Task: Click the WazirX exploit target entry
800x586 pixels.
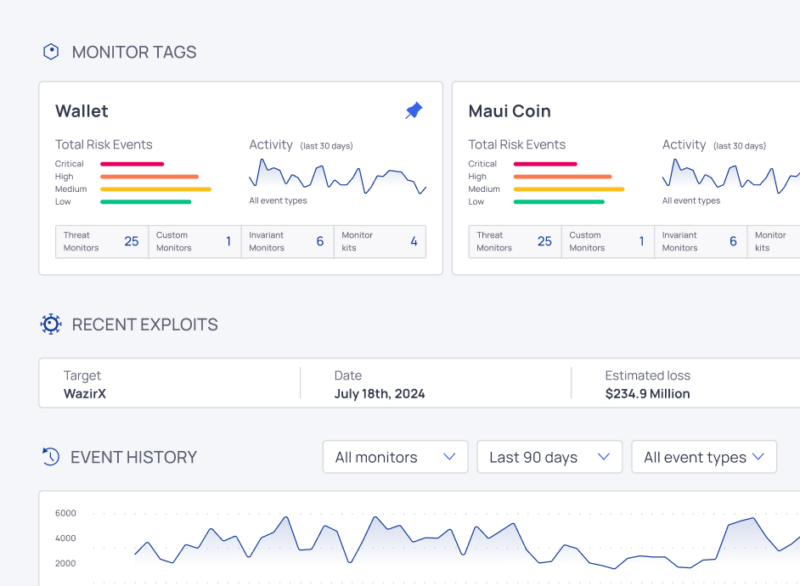Action: click(x=87, y=394)
